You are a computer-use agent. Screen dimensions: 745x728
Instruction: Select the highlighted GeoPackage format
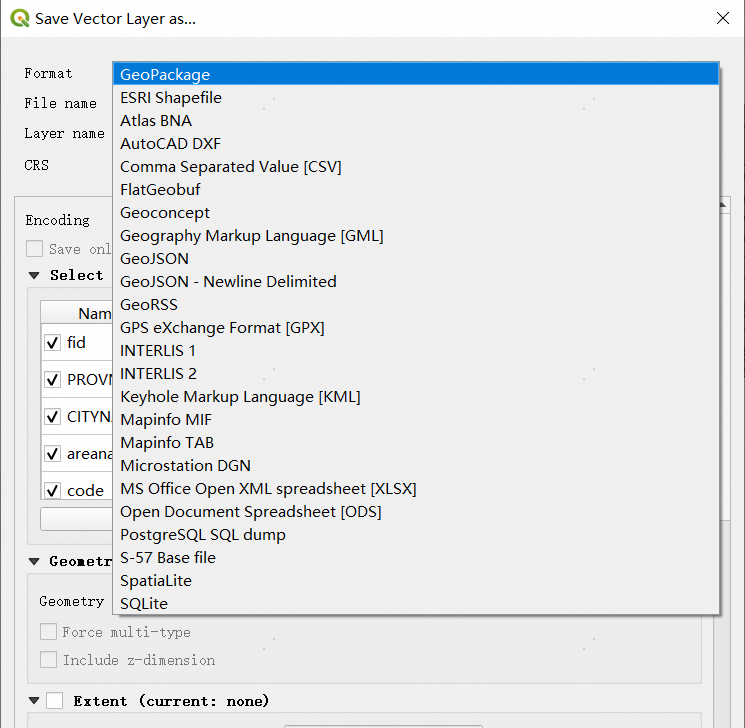point(165,75)
